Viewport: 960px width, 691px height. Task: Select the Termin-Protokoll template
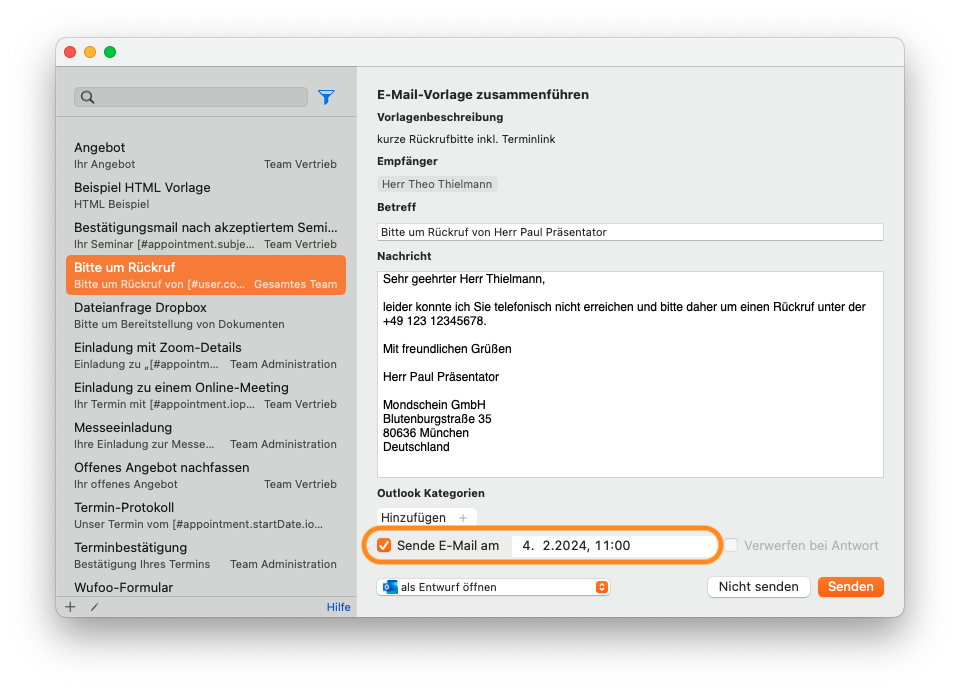click(206, 515)
